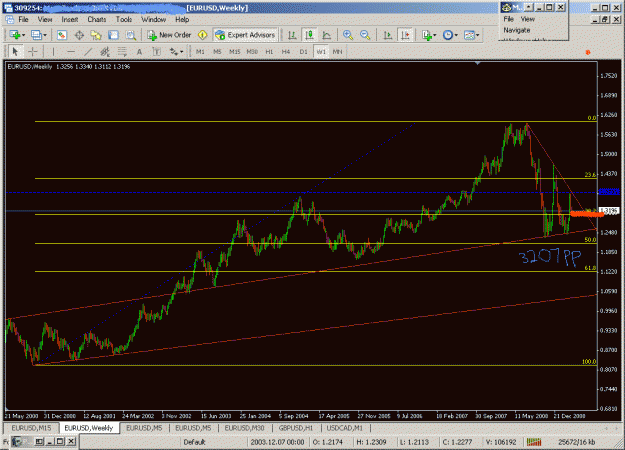Switch to the USDCAD,M1 chart tab

click(345, 428)
